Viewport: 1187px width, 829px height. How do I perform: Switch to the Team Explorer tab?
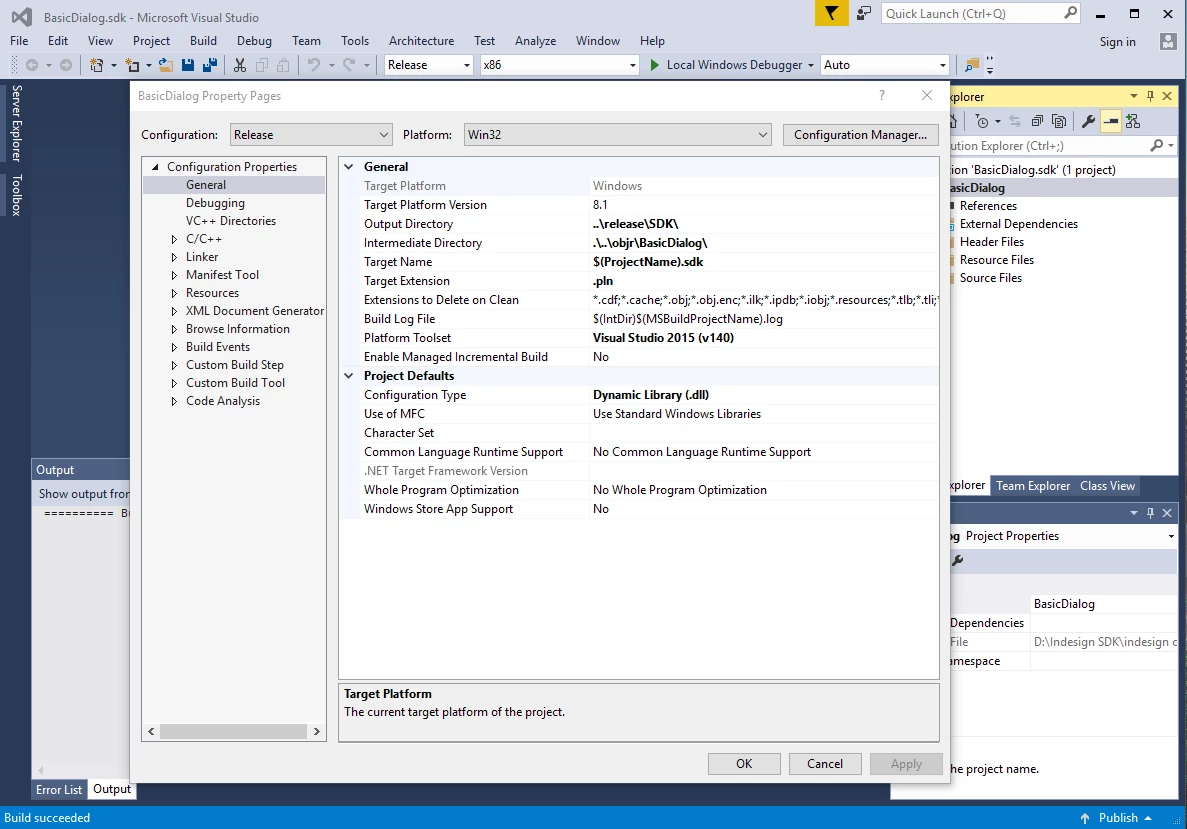click(1033, 486)
